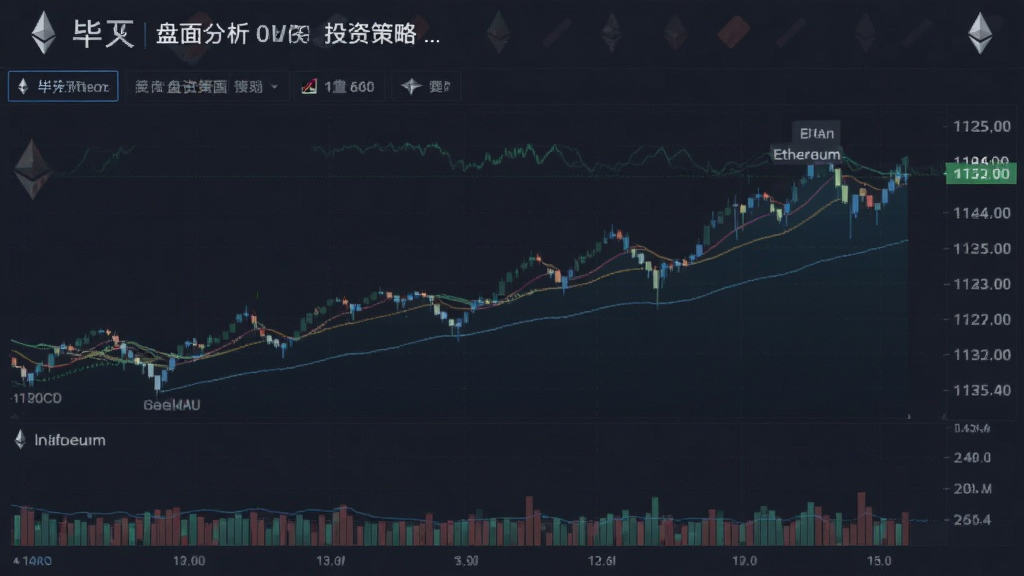This screenshot has width=1024, height=576.
Task: Select the green current price label 1132.00
Action: coord(981,174)
